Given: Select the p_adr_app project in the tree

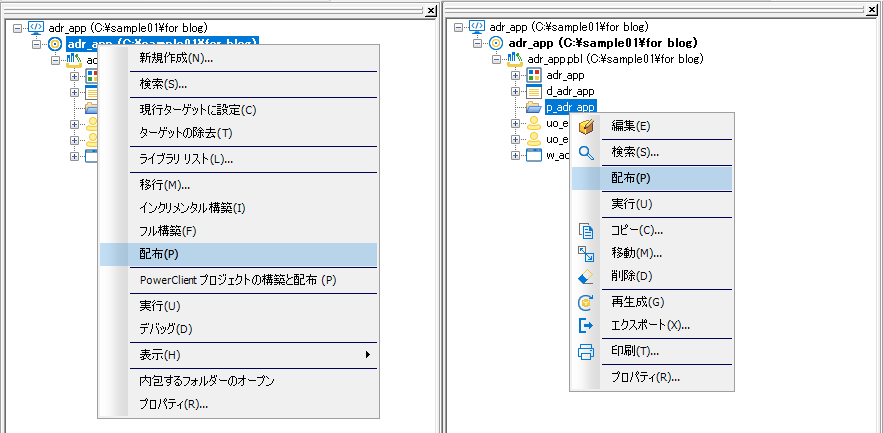Looking at the screenshot, I should [570, 107].
